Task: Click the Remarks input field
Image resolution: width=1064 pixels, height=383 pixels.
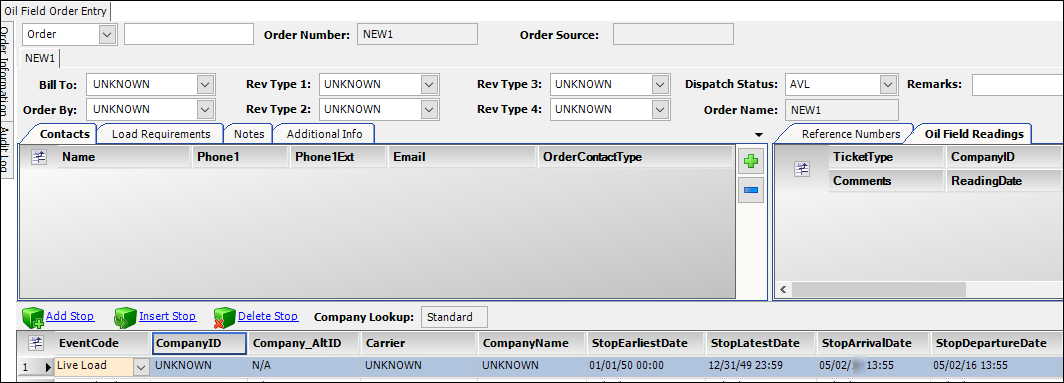Action: [x=1018, y=85]
